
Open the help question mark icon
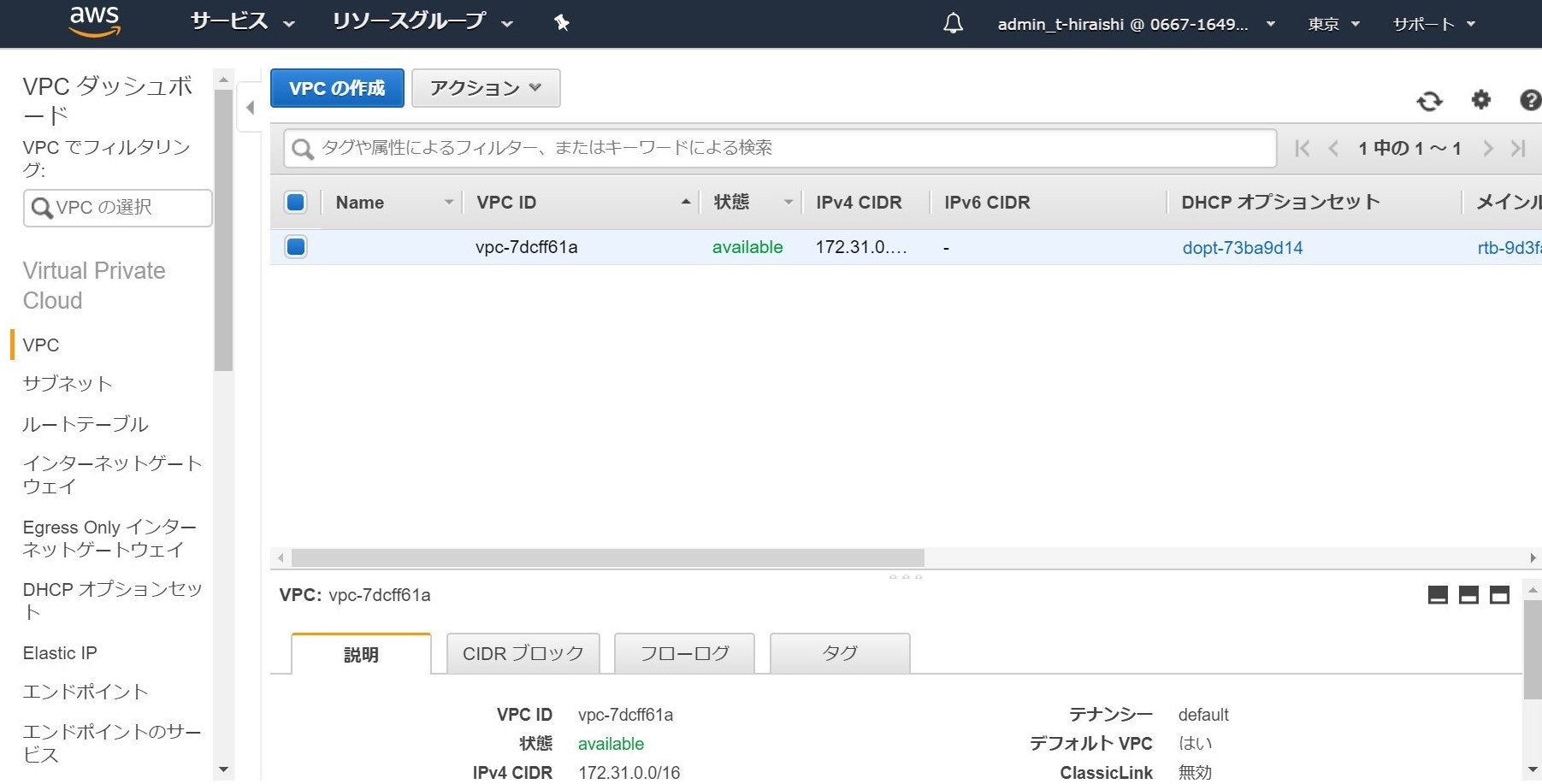click(x=1530, y=100)
